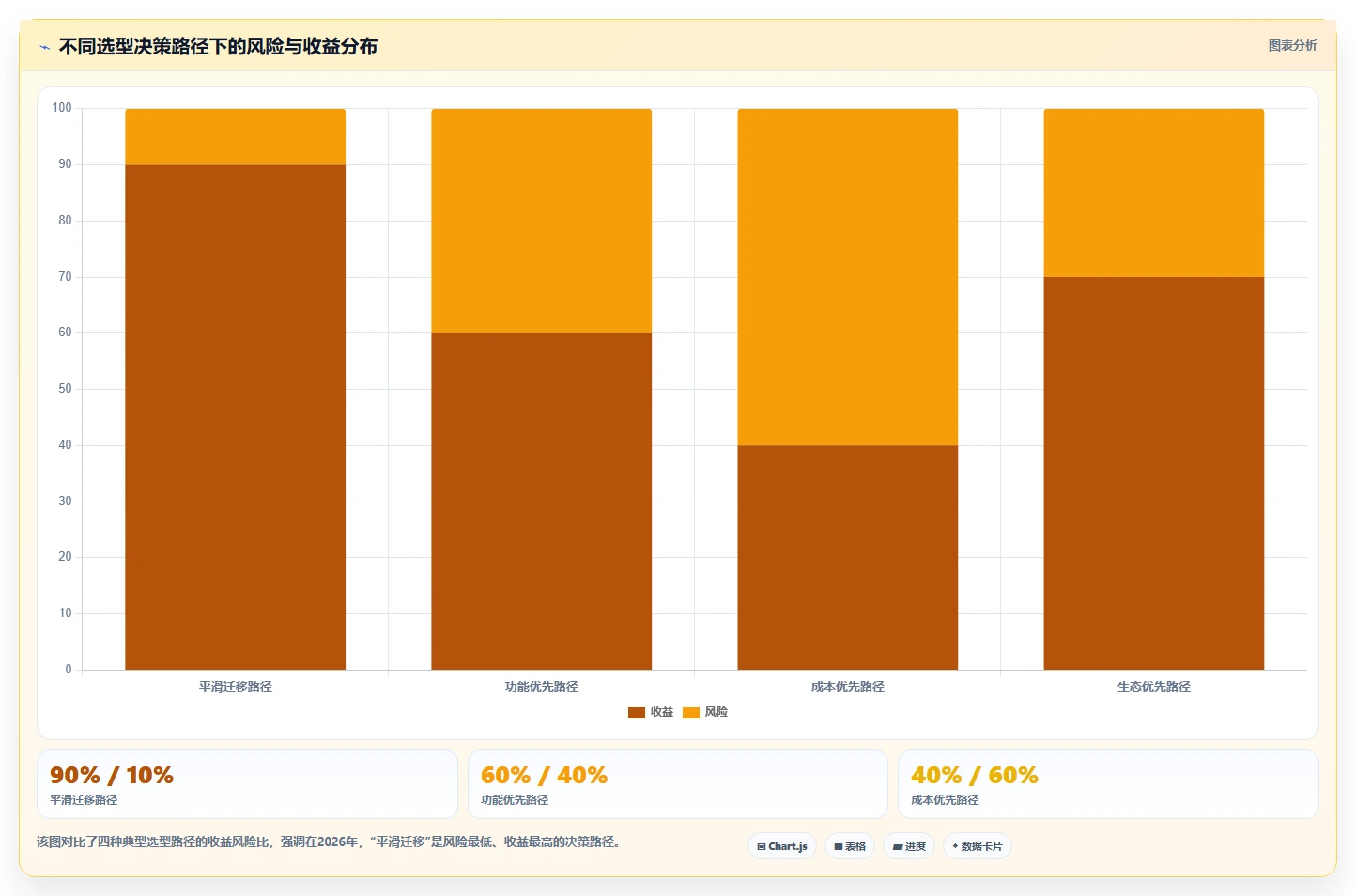Click the description text starting with 该图对比了
The image size is (1356, 896).
click(330, 842)
